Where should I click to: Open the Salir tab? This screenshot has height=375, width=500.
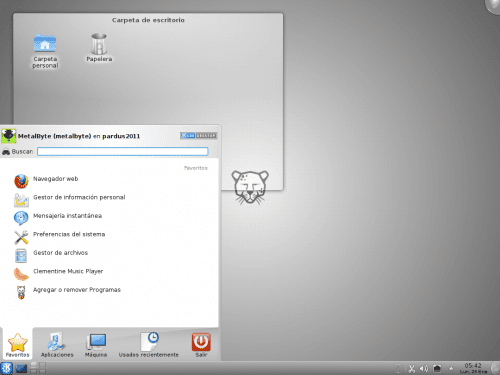[x=201, y=345]
